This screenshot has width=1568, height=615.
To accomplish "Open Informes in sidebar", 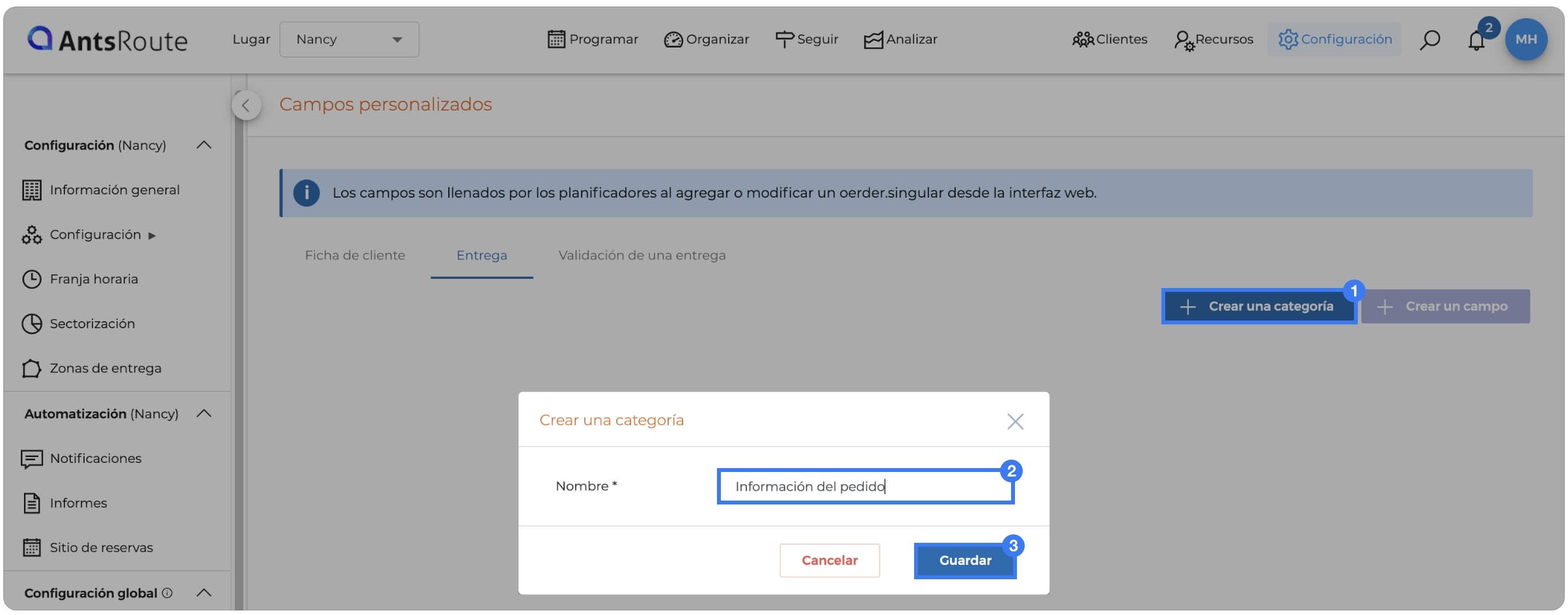I will [64, 503].
